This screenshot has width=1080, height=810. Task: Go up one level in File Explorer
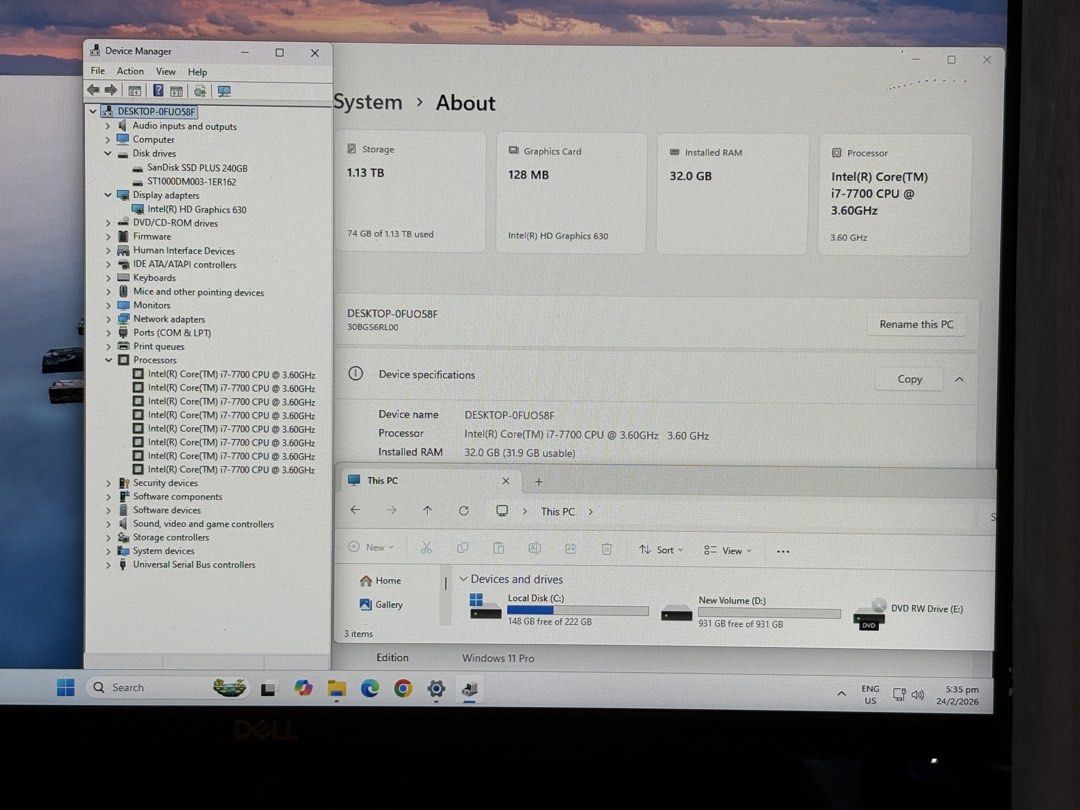(427, 510)
